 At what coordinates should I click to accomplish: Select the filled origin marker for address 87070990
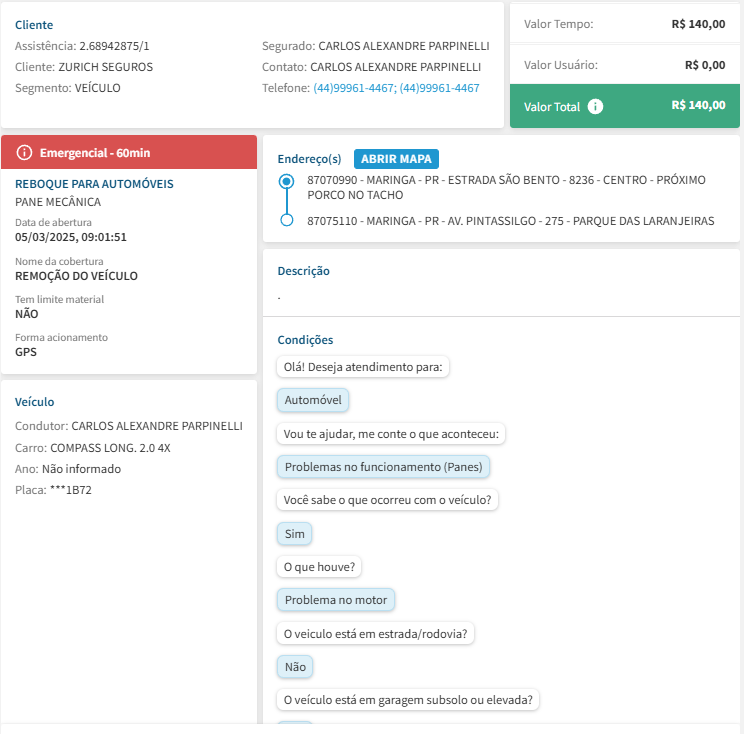click(287, 181)
